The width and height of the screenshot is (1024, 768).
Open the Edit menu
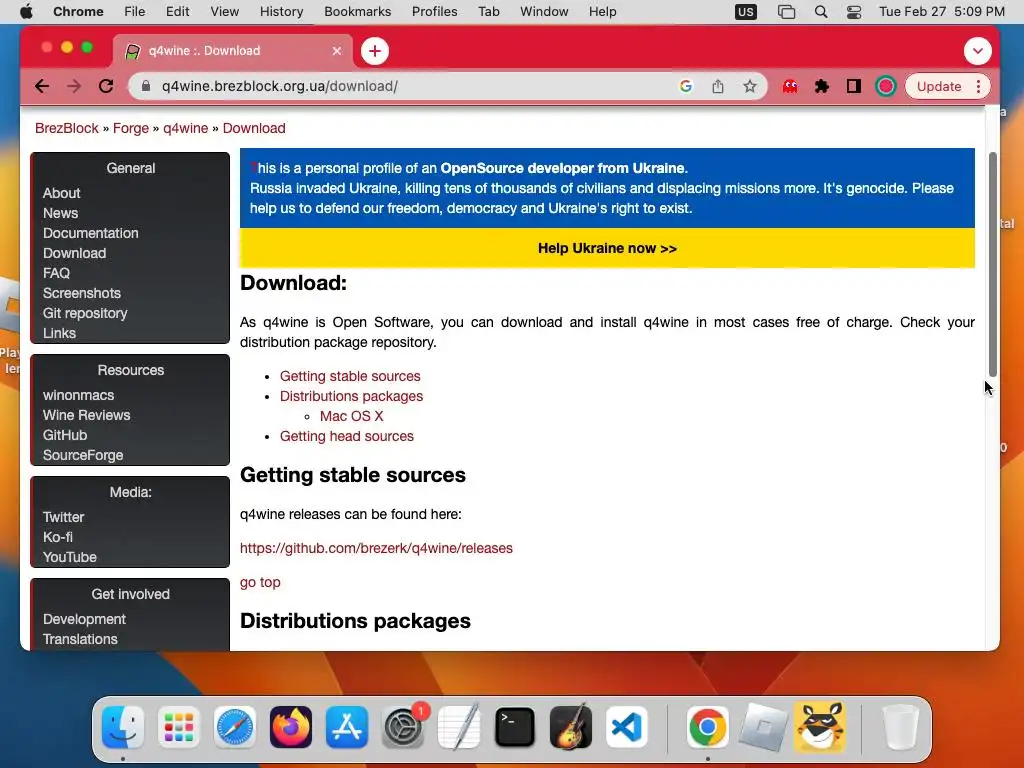point(177,12)
